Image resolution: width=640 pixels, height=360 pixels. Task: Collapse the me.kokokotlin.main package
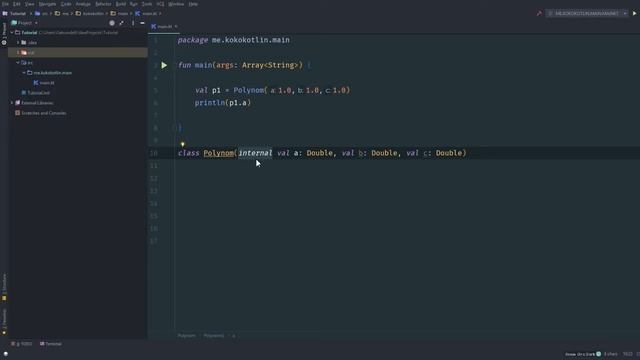24,73
